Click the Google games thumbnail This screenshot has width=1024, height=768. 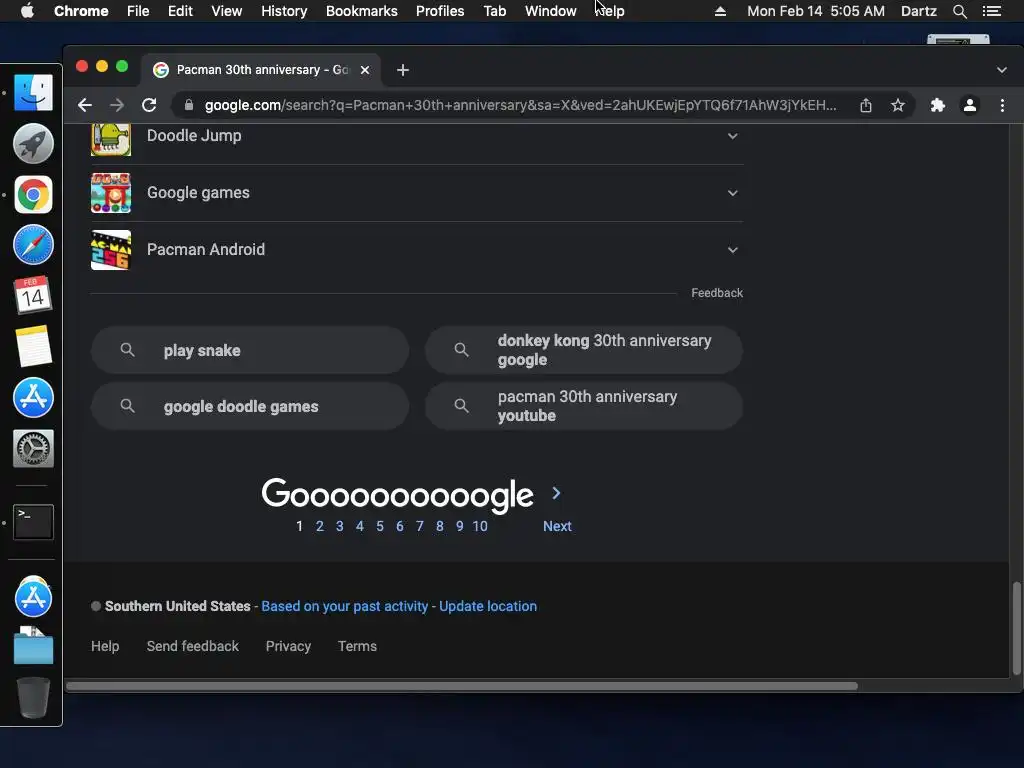[x=111, y=193]
